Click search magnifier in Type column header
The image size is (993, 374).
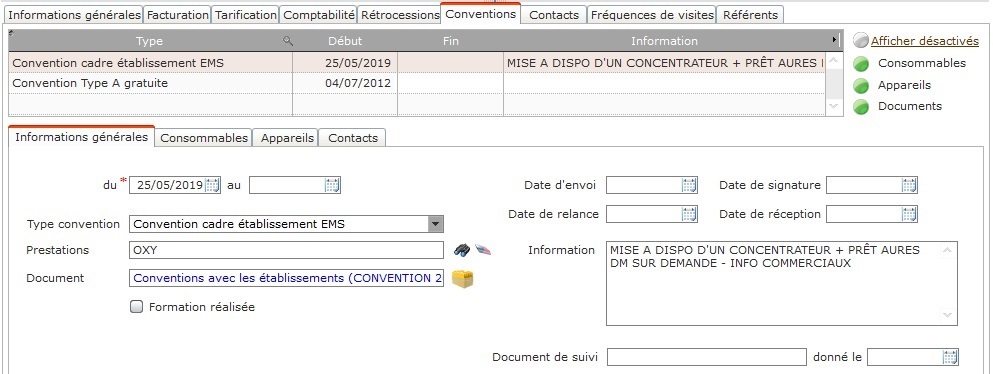point(288,41)
